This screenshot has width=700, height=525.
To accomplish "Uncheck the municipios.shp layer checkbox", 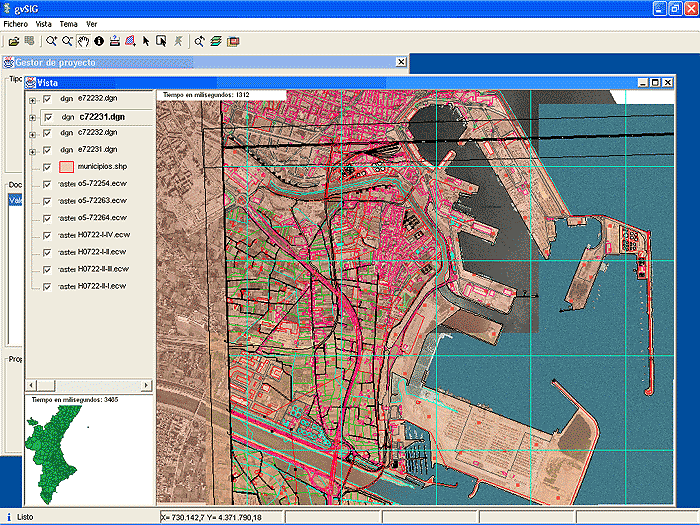I will coord(47,167).
